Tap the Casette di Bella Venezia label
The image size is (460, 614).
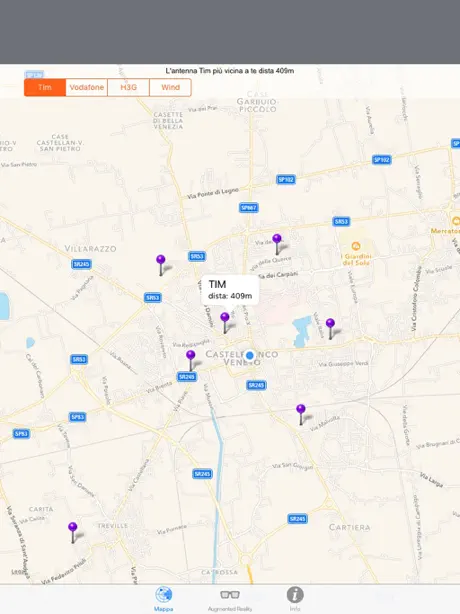[x=168, y=121]
